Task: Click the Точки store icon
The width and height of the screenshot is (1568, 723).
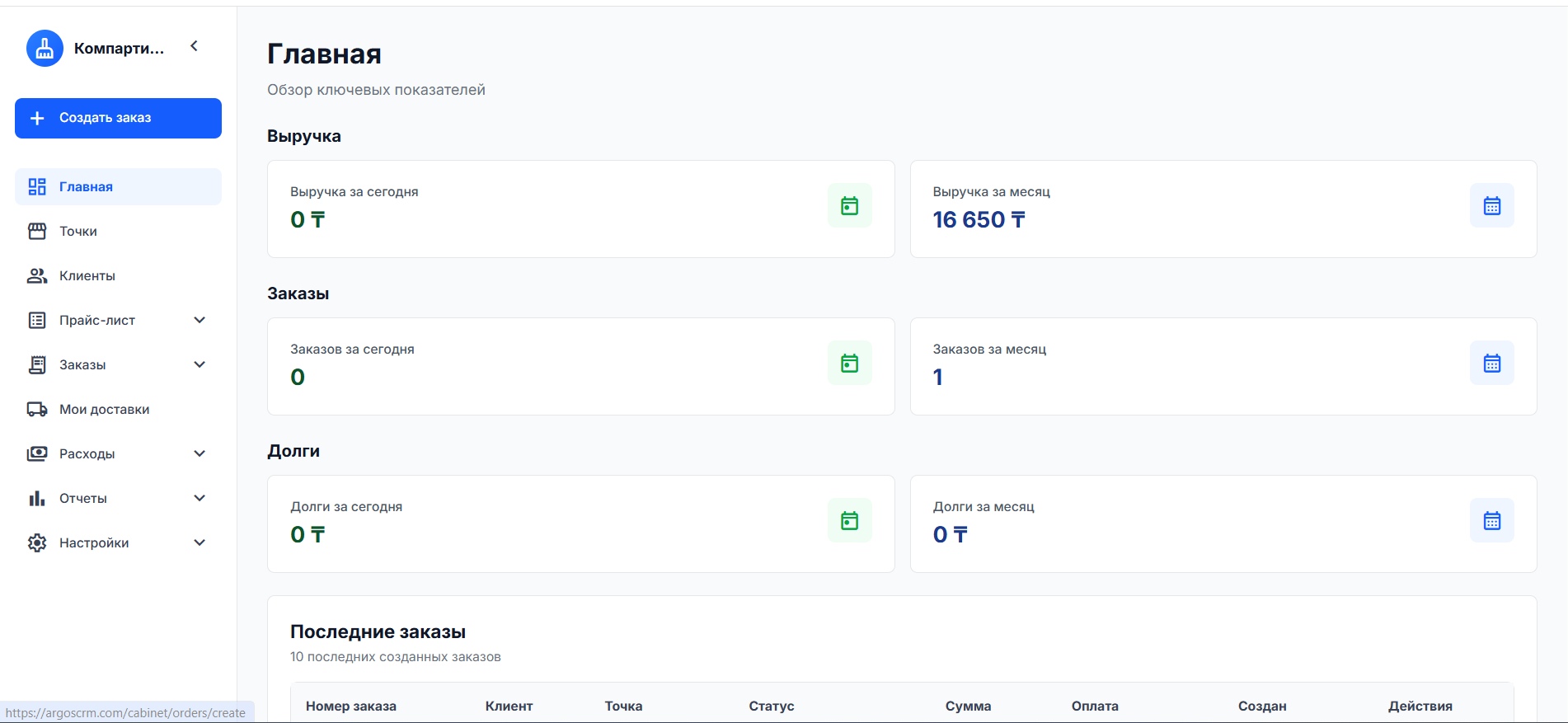Action: click(x=37, y=232)
